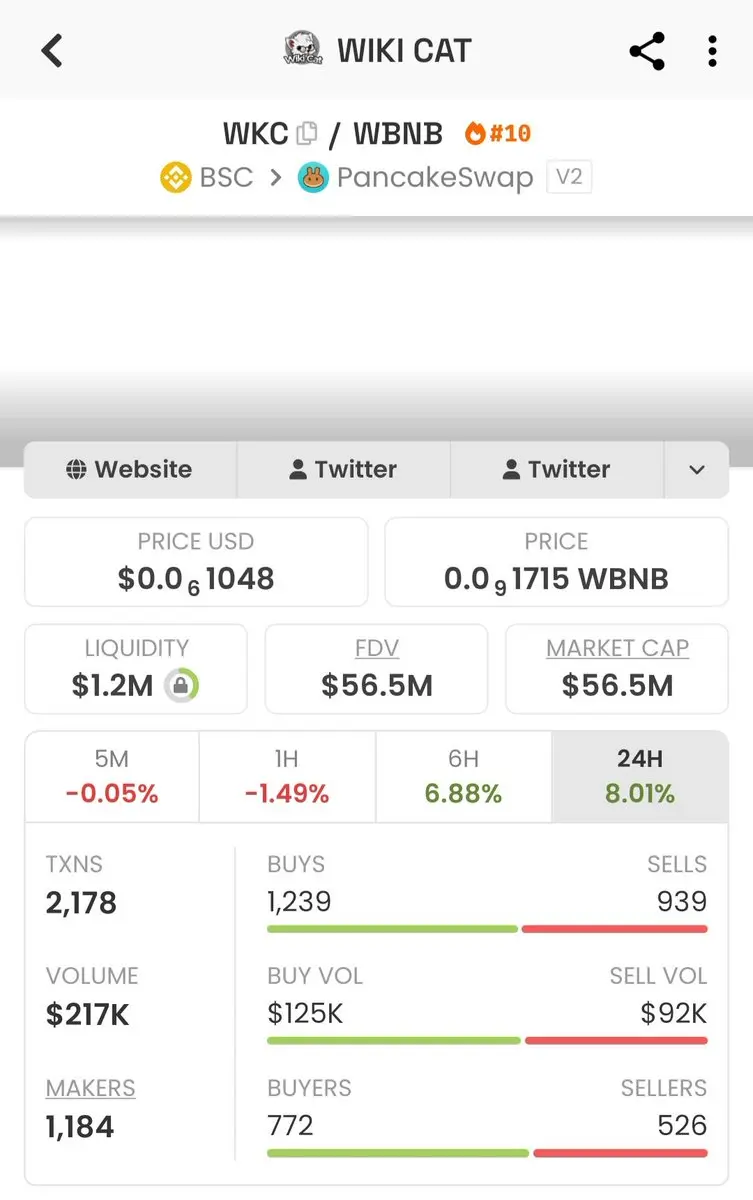
Task: Click the FDV underlined label
Action: (x=377, y=648)
